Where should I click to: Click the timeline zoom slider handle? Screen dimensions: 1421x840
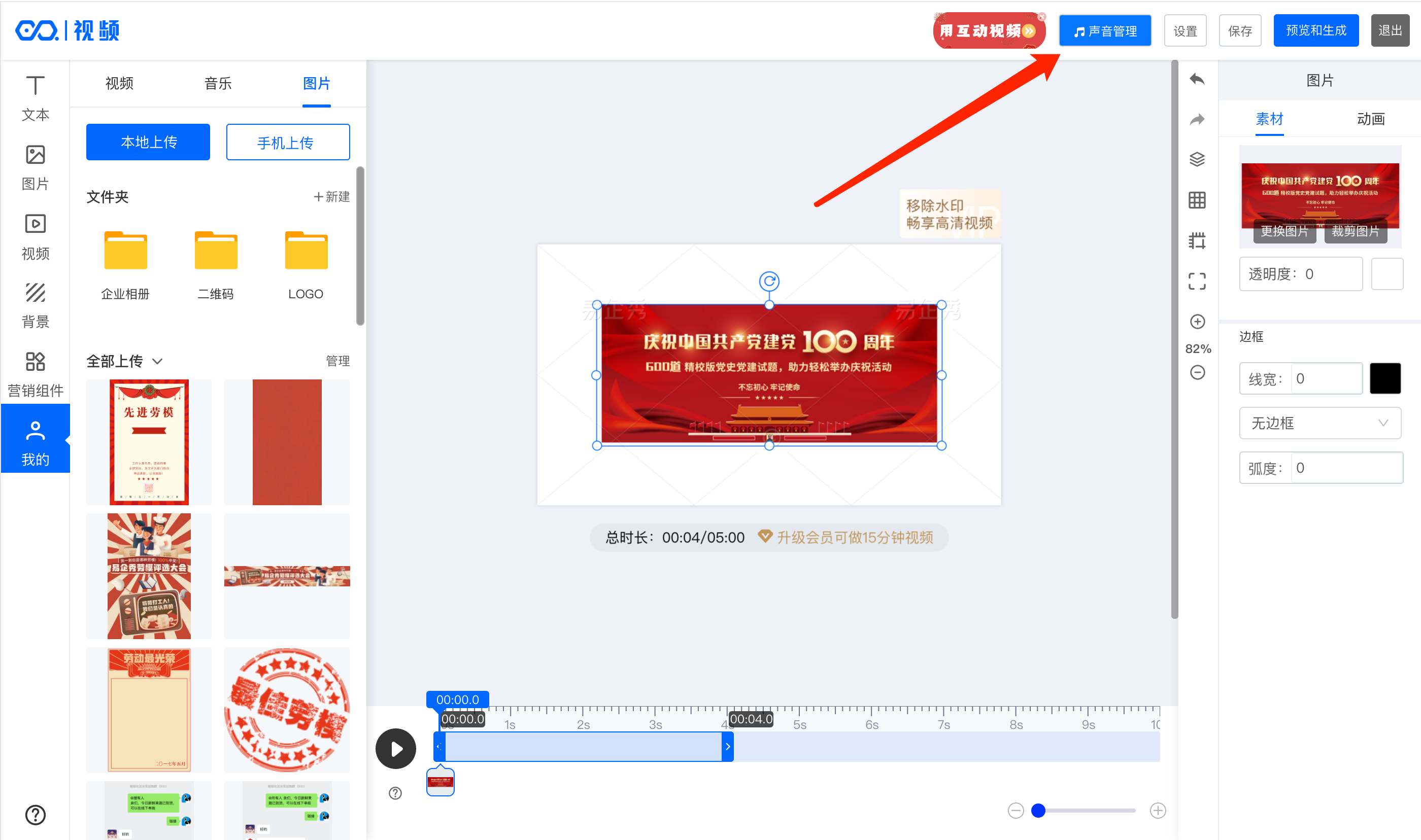pyautogui.click(x=1037, y=810)
